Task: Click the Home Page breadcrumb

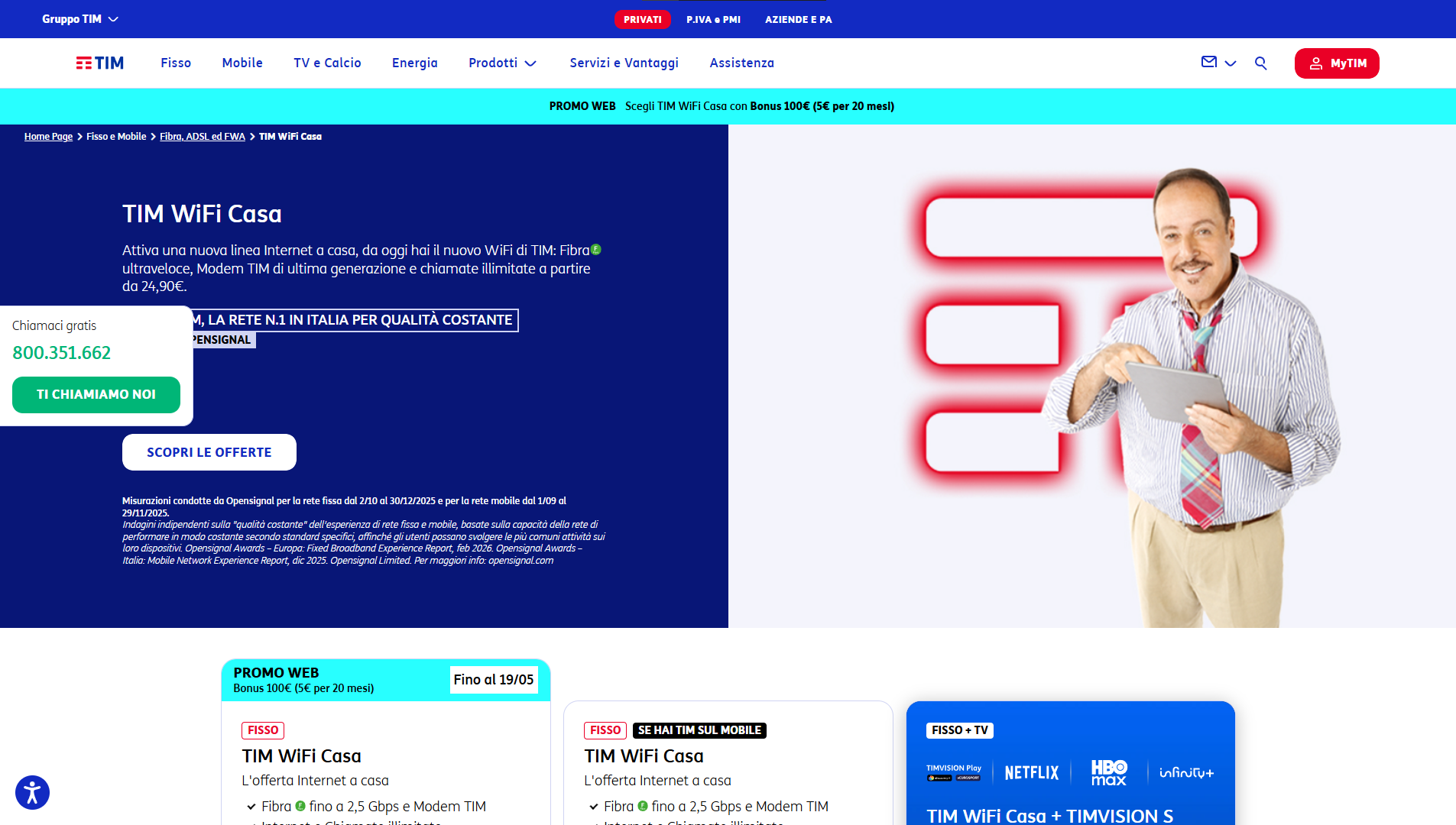Action: (48, 136)
